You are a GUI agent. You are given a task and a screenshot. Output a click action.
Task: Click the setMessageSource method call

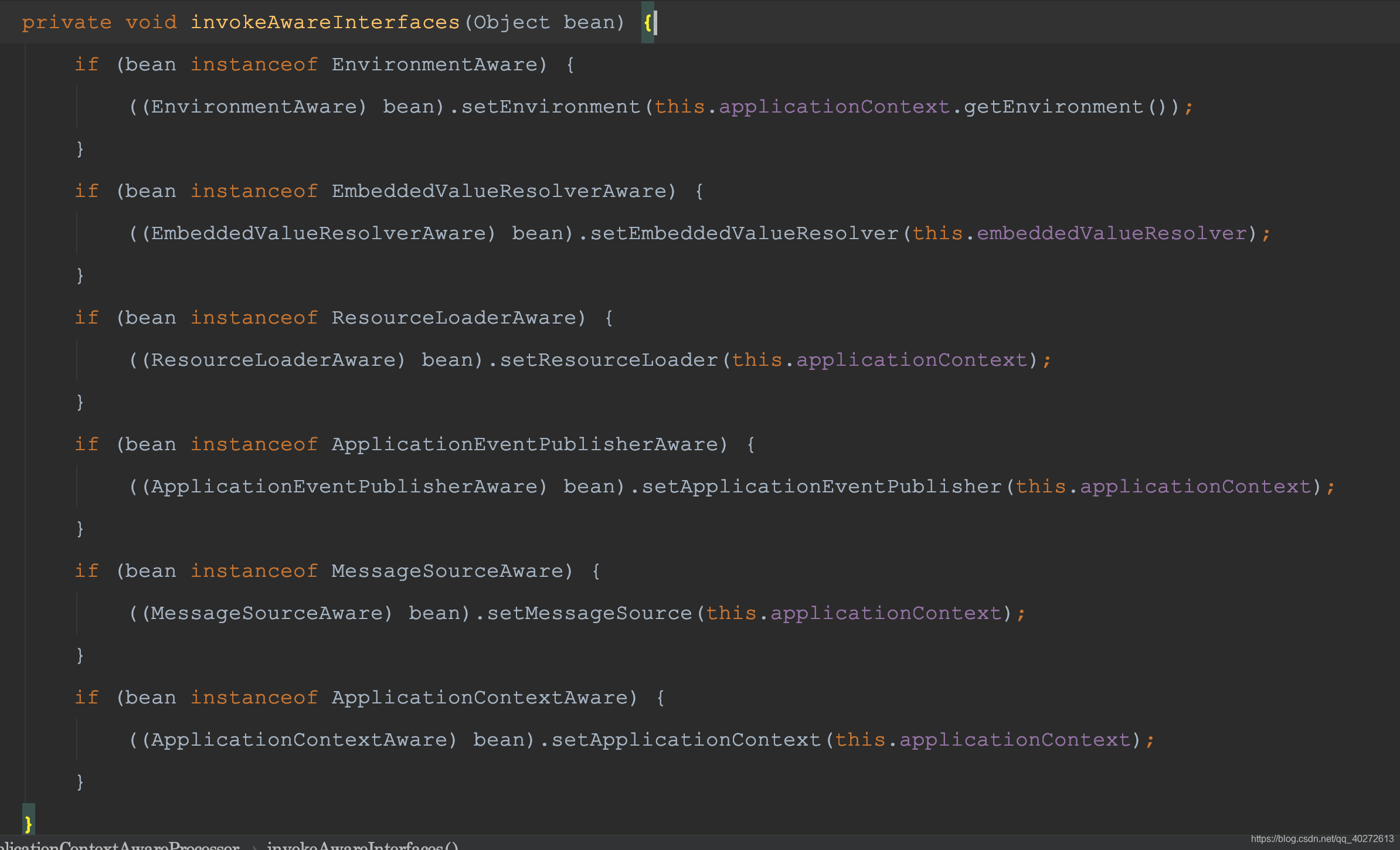[590, 613]
